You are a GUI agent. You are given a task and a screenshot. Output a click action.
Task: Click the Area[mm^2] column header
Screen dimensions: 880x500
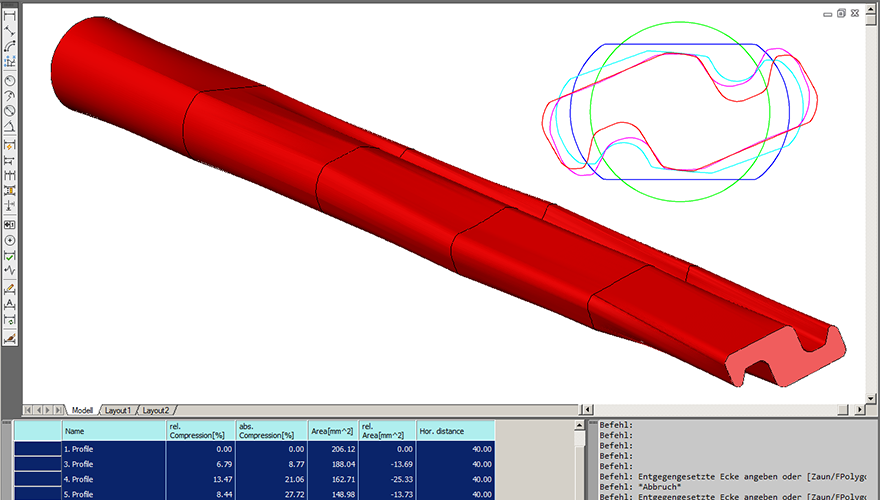[x=332, y=430]
